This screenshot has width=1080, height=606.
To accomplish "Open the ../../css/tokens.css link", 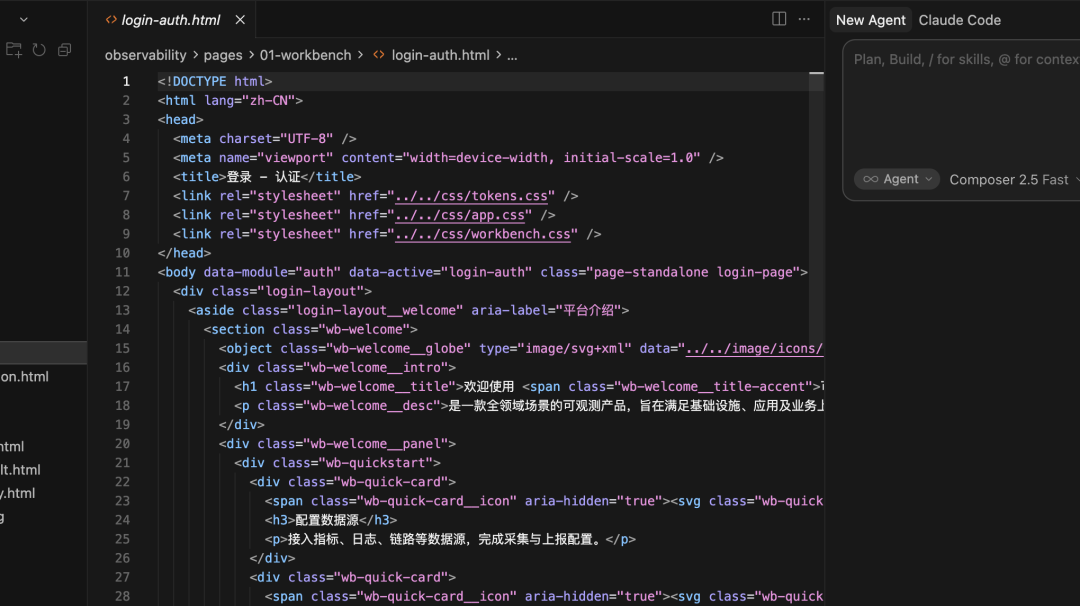I will coord(471,196).
